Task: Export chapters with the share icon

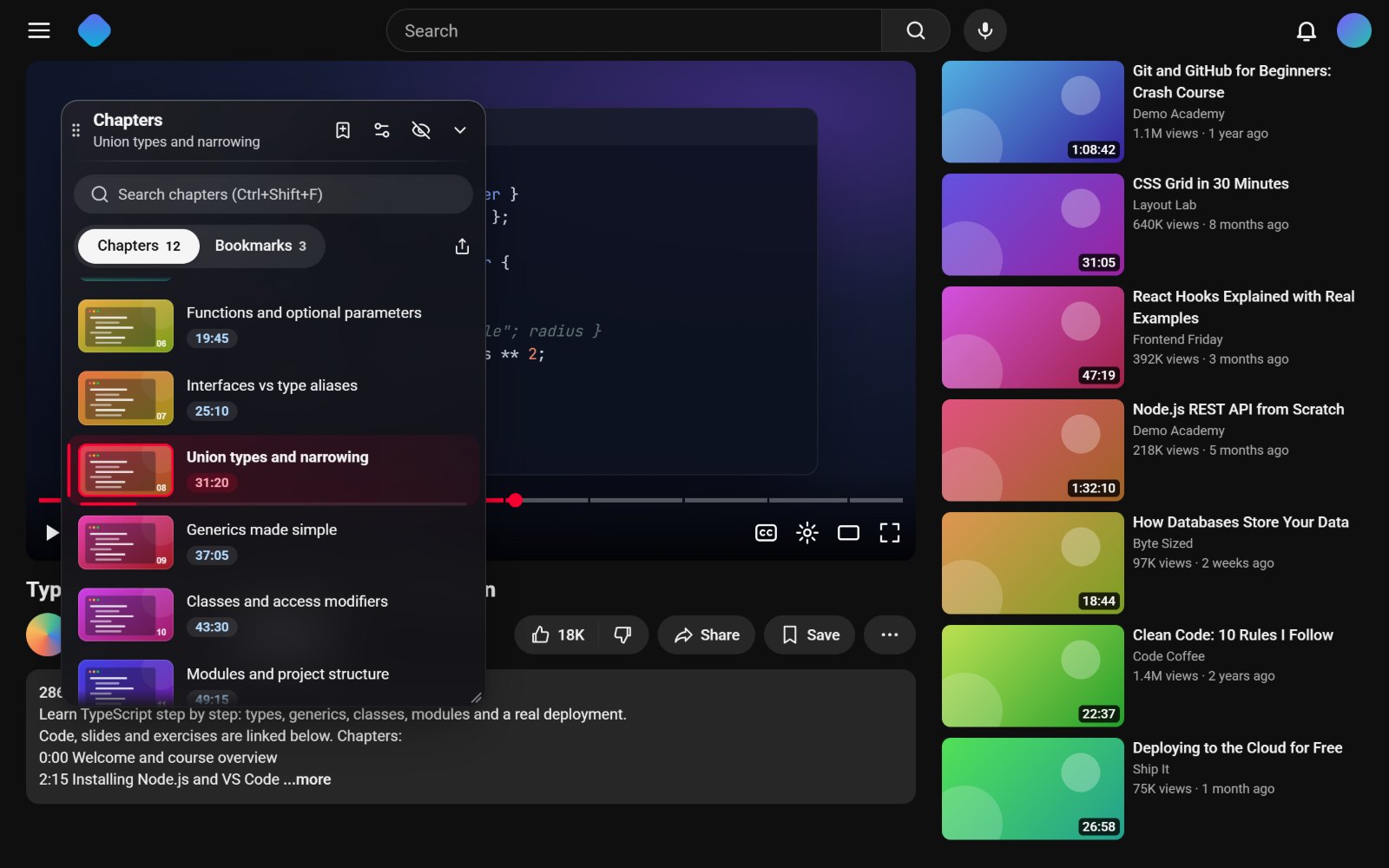Action: coord(462,247)
